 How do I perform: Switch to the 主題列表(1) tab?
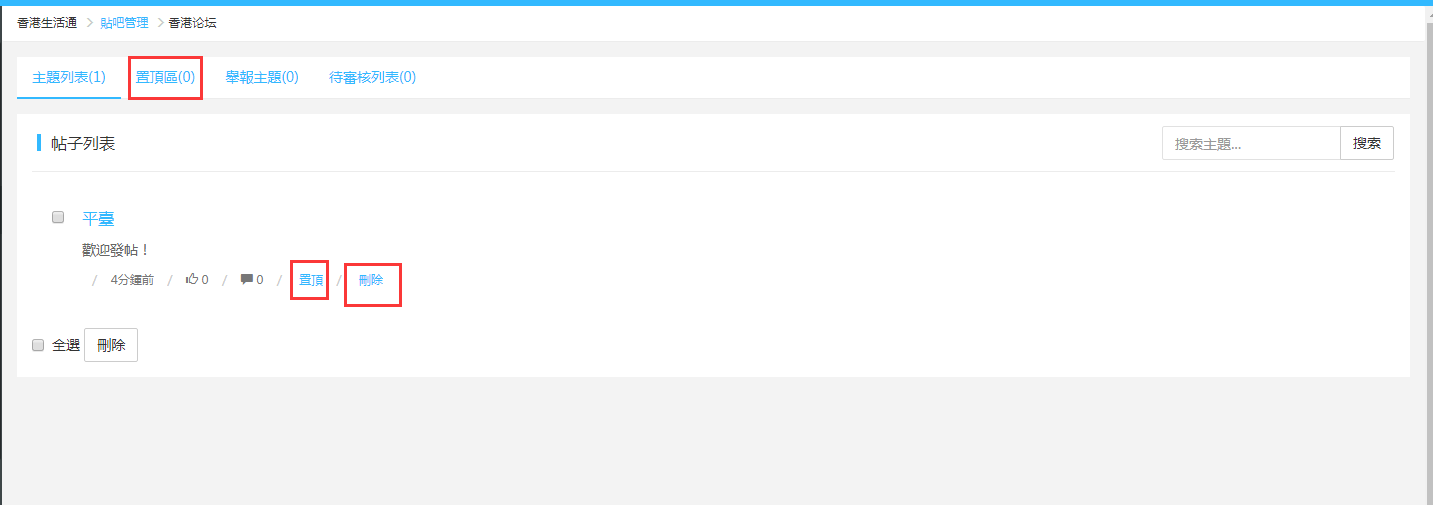(x=69, y=77)
